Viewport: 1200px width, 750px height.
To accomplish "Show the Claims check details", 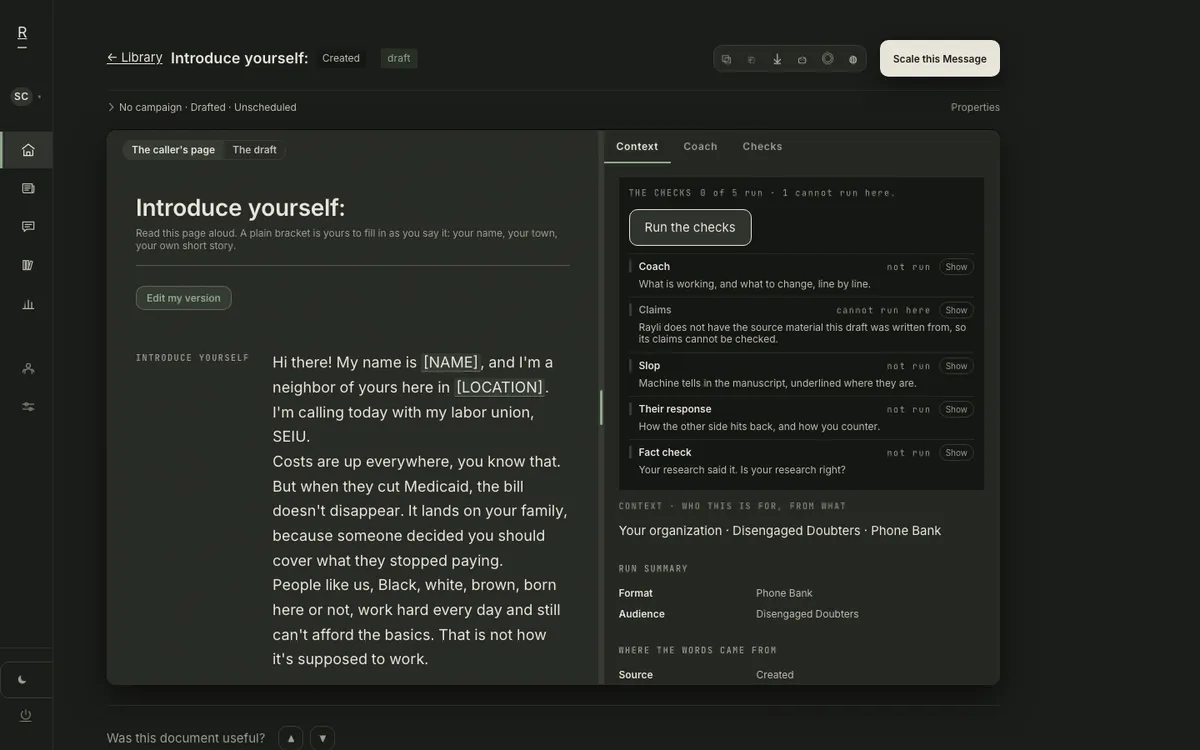I will coord(956,310).
